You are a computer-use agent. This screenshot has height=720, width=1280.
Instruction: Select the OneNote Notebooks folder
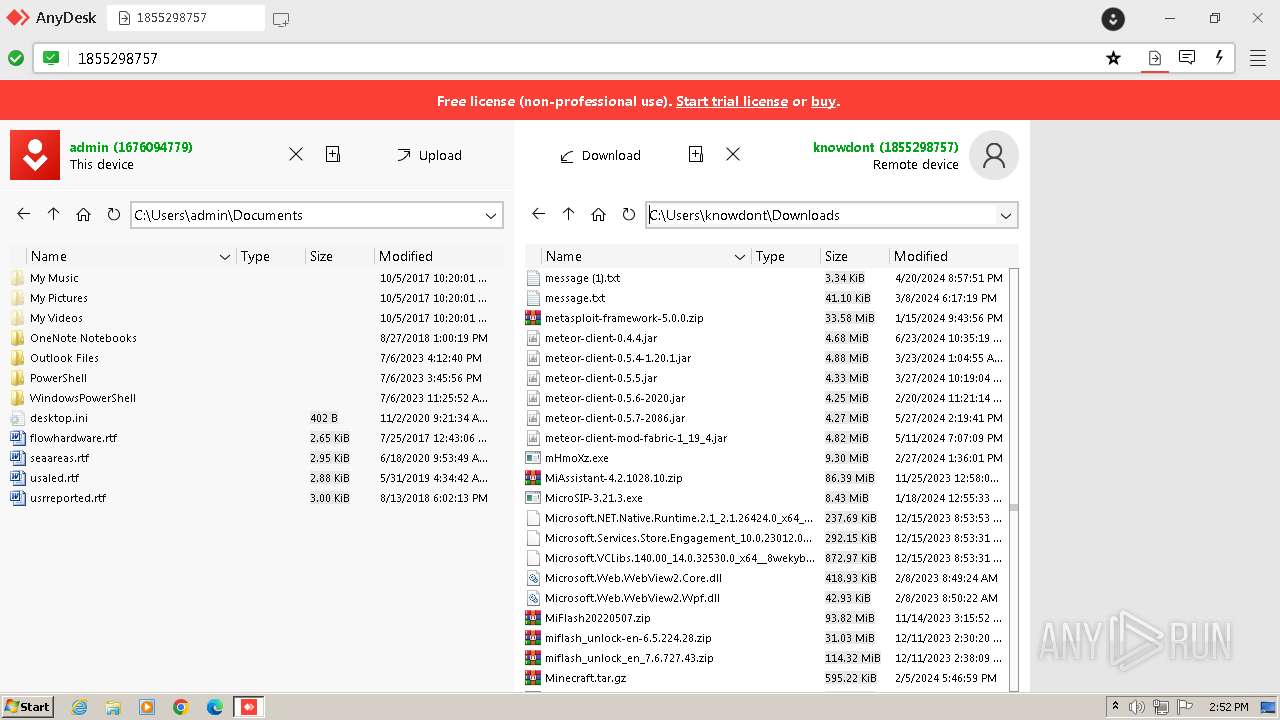[x=256, y=338]
